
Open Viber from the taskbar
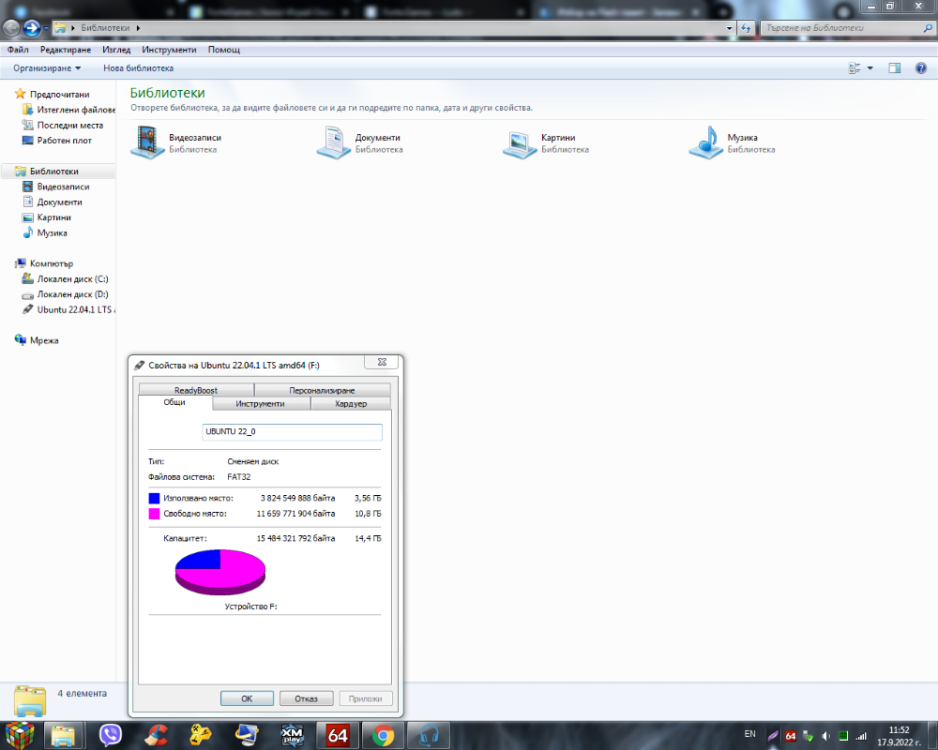click(x=111, y=735)
